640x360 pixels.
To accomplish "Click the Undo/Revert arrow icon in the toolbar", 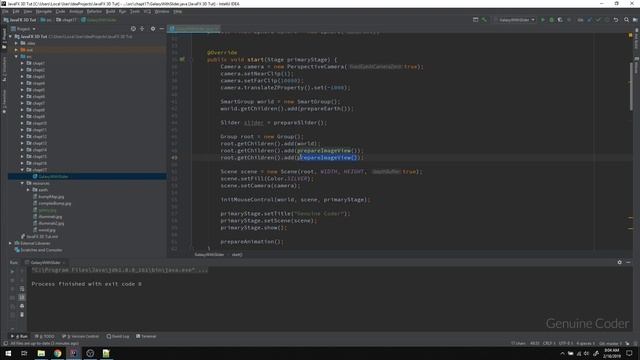I will click(616, 20).
